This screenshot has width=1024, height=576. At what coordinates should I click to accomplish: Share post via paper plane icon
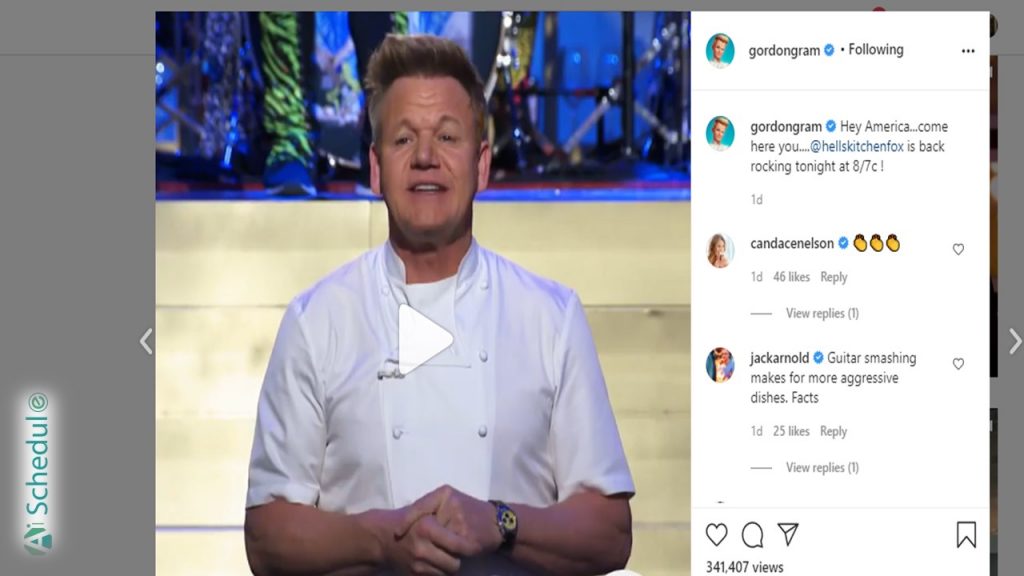tap(788, 534)
